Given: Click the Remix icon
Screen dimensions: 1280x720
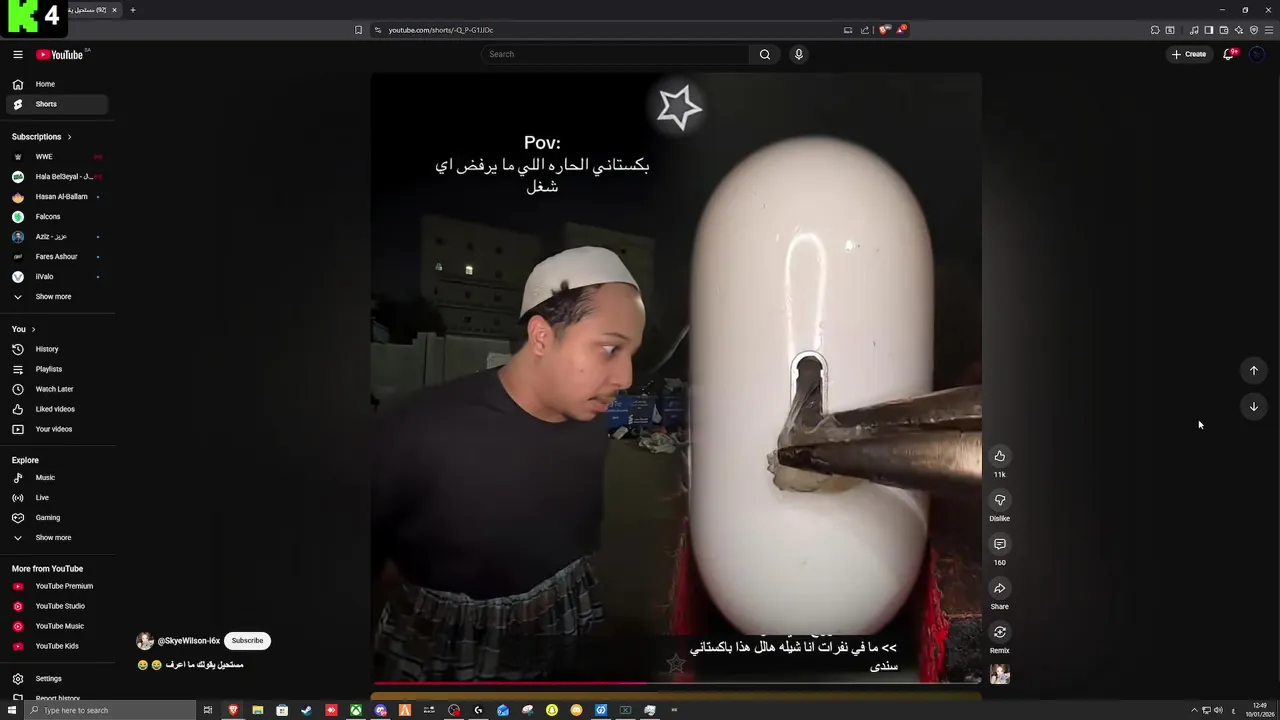Looking at the screenshot, I should [1000, 632].
